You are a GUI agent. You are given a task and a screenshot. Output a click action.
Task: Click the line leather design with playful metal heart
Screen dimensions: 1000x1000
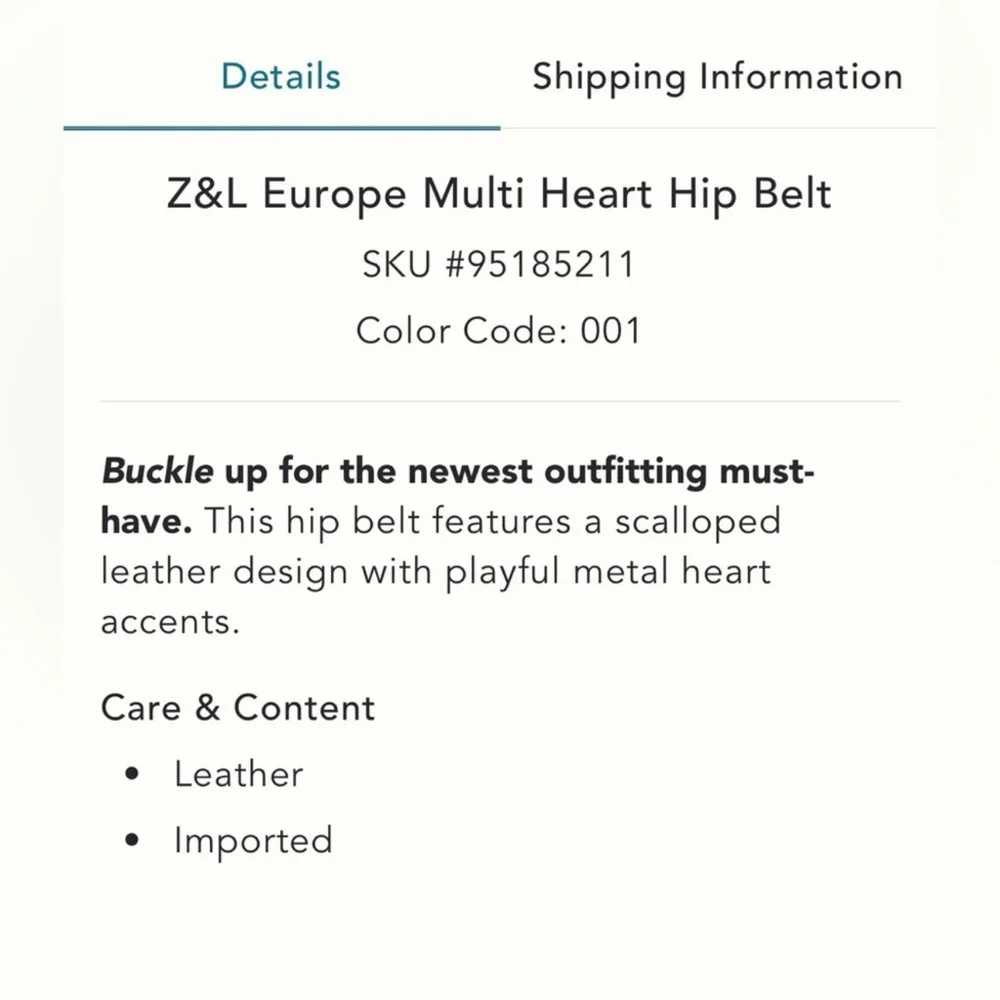(x=436, y=571)
